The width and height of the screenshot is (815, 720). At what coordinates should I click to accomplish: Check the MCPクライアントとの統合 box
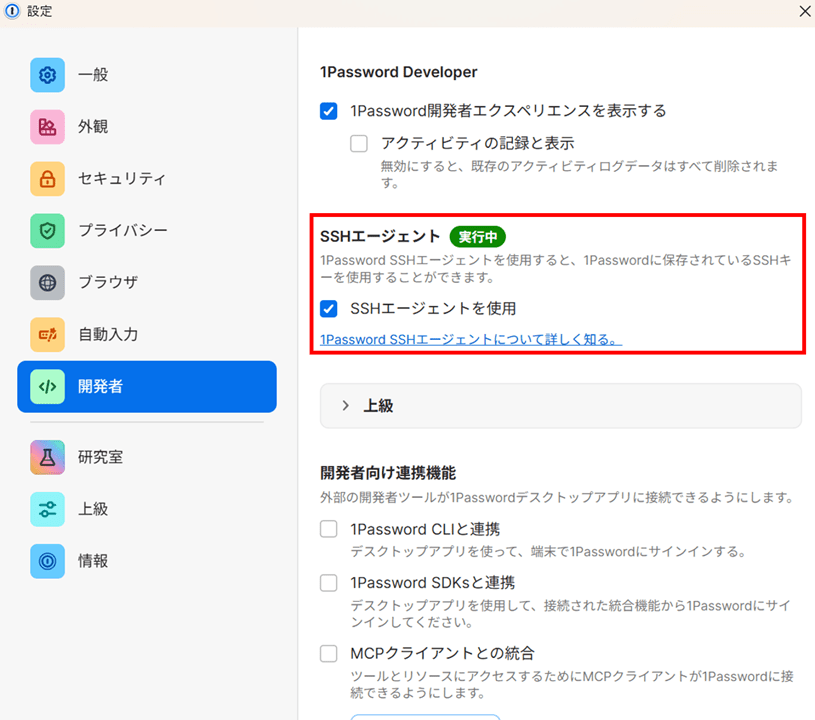(x=328, y=653)
